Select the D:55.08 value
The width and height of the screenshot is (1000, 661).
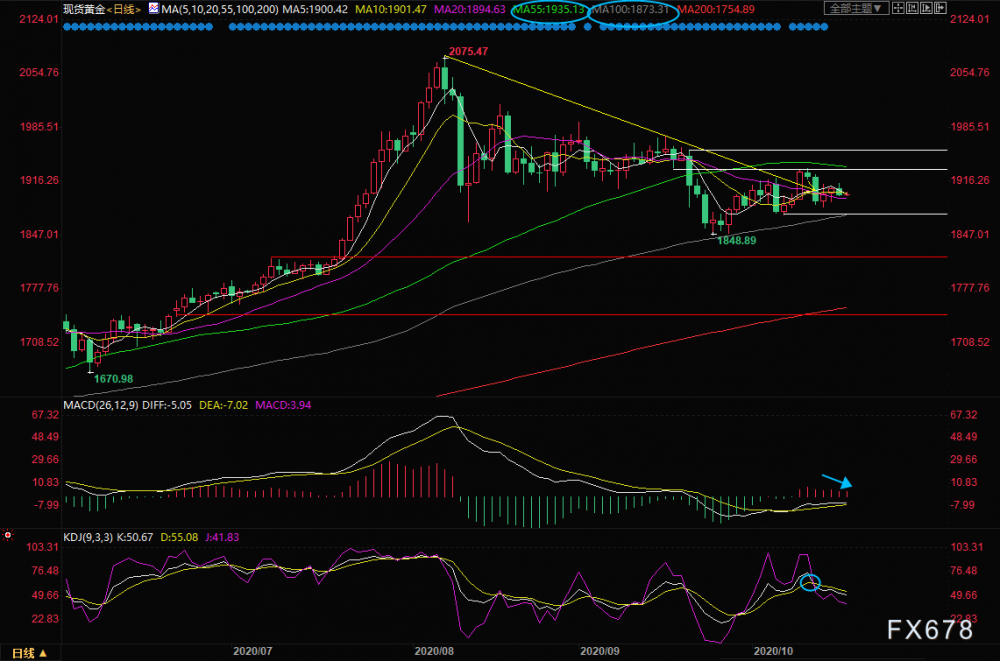click(179, 537)
